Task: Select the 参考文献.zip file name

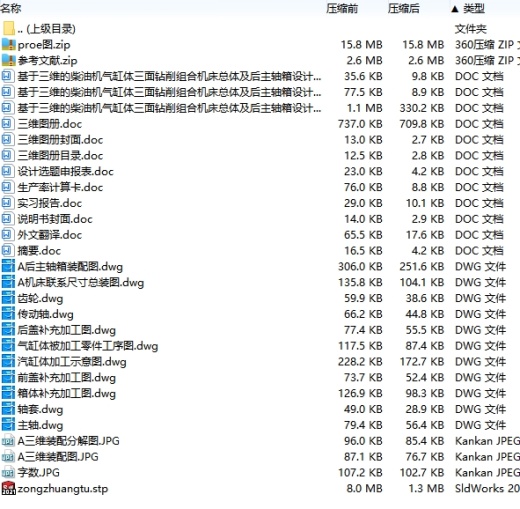Action: [47, 61]
